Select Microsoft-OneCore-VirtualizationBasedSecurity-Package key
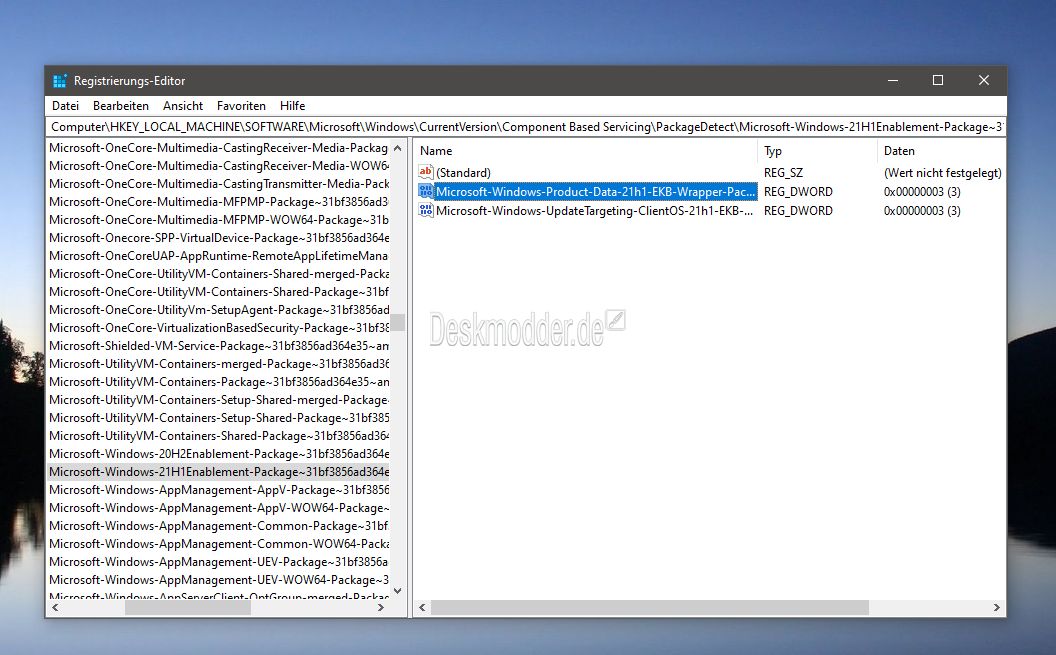Image resolution: width=1056 pixels, height=655 pixels. (219, 328)
